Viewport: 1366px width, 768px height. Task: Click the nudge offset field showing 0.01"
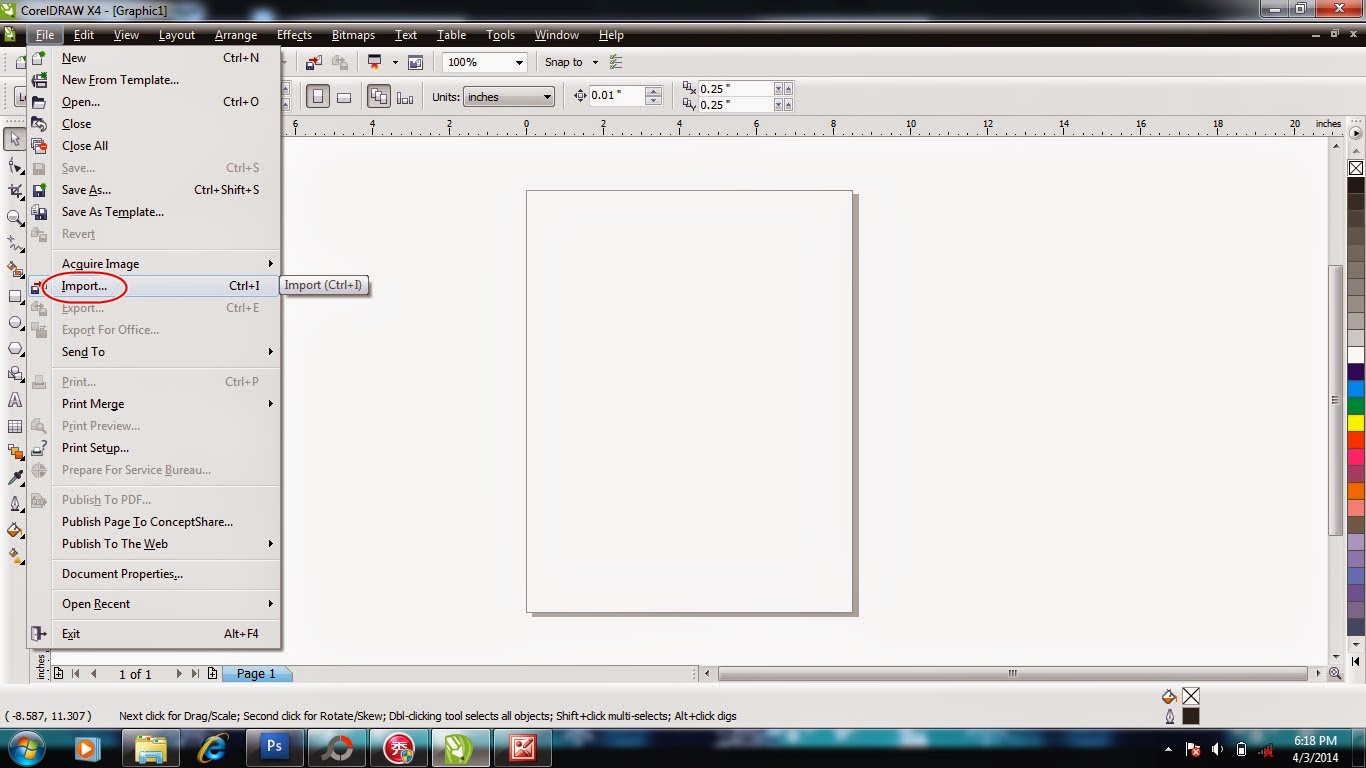pos(617,96)
